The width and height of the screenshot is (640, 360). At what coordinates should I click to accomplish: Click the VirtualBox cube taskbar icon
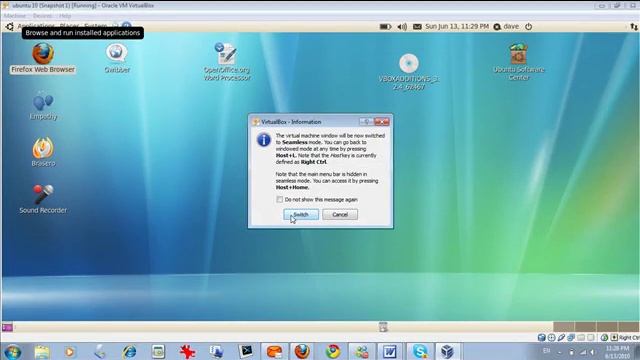(x=447, y=351)
